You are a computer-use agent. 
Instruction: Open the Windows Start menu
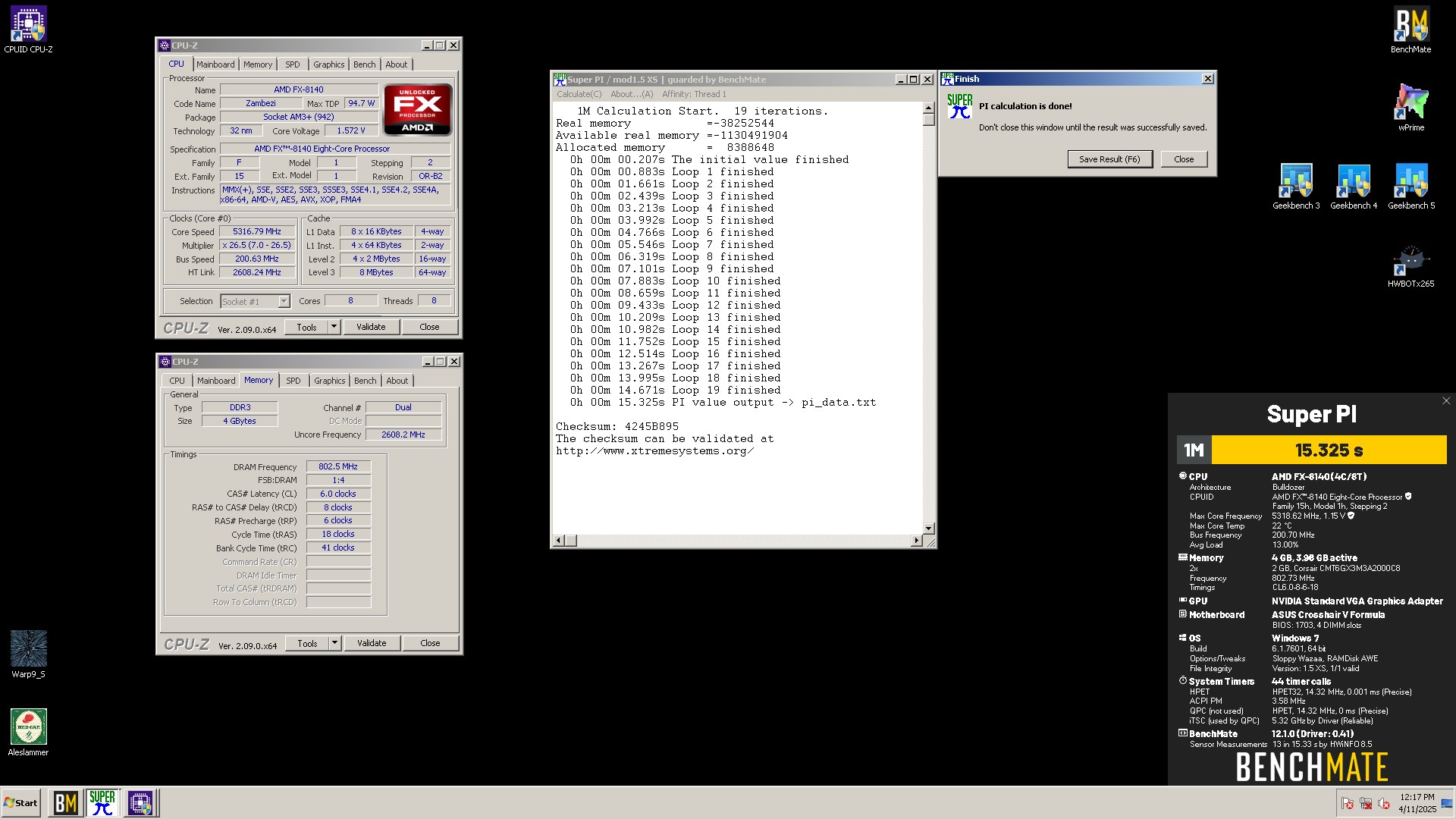(21, 803)
